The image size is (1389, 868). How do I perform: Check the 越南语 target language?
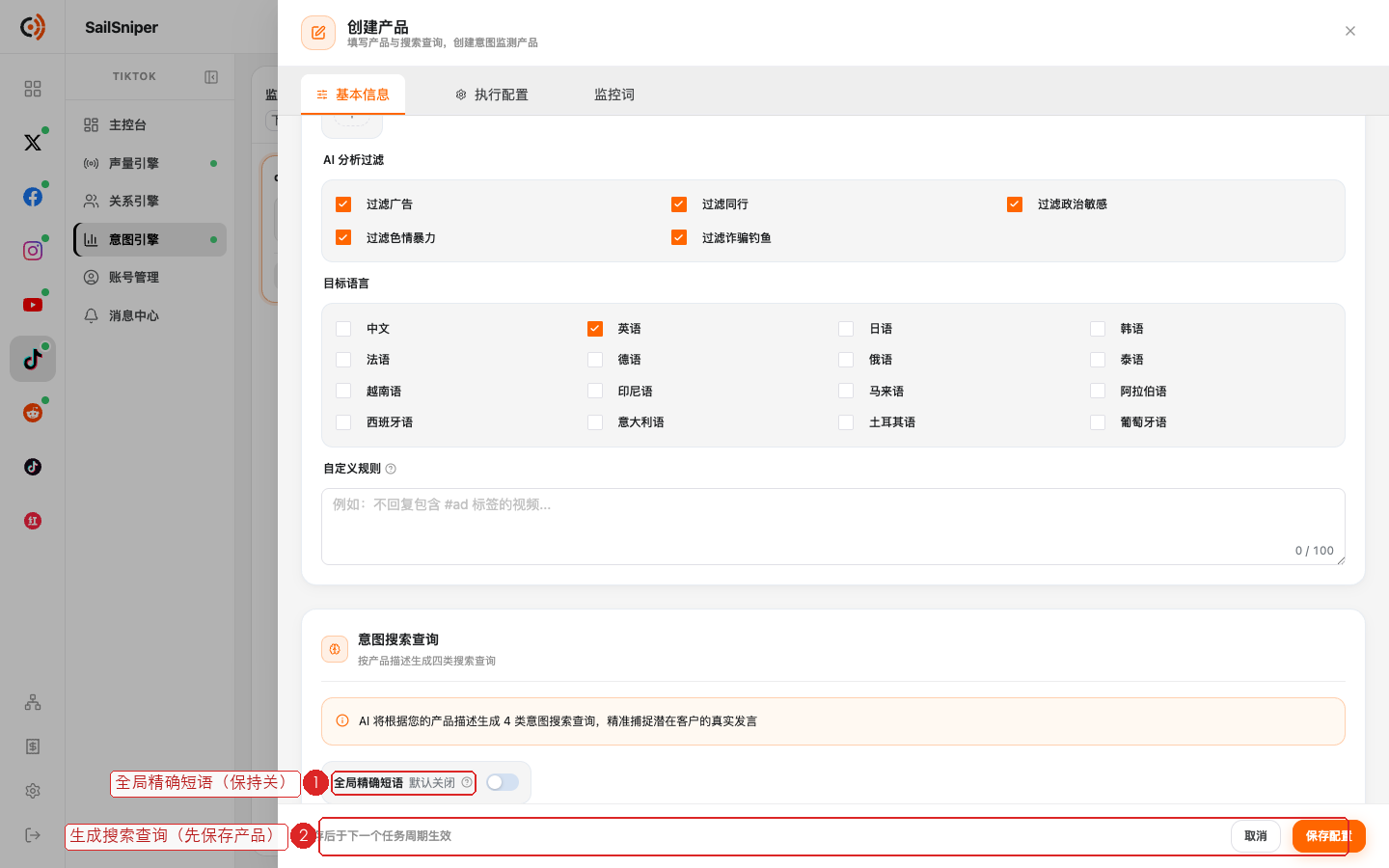(343, 392)
